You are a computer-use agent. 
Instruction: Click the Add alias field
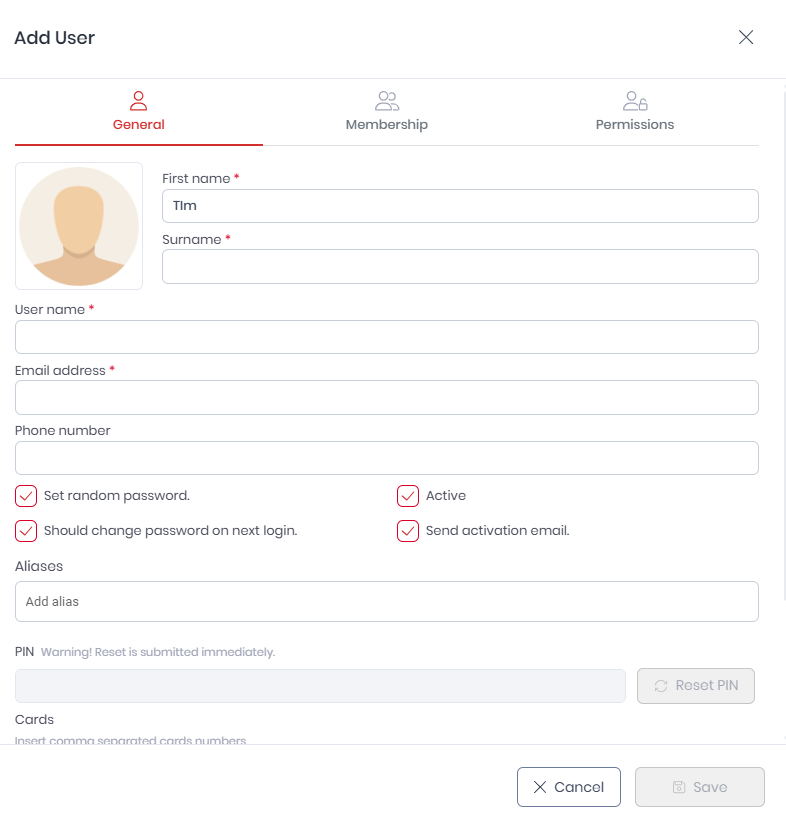pyautogui.click(x=387, y=602)
